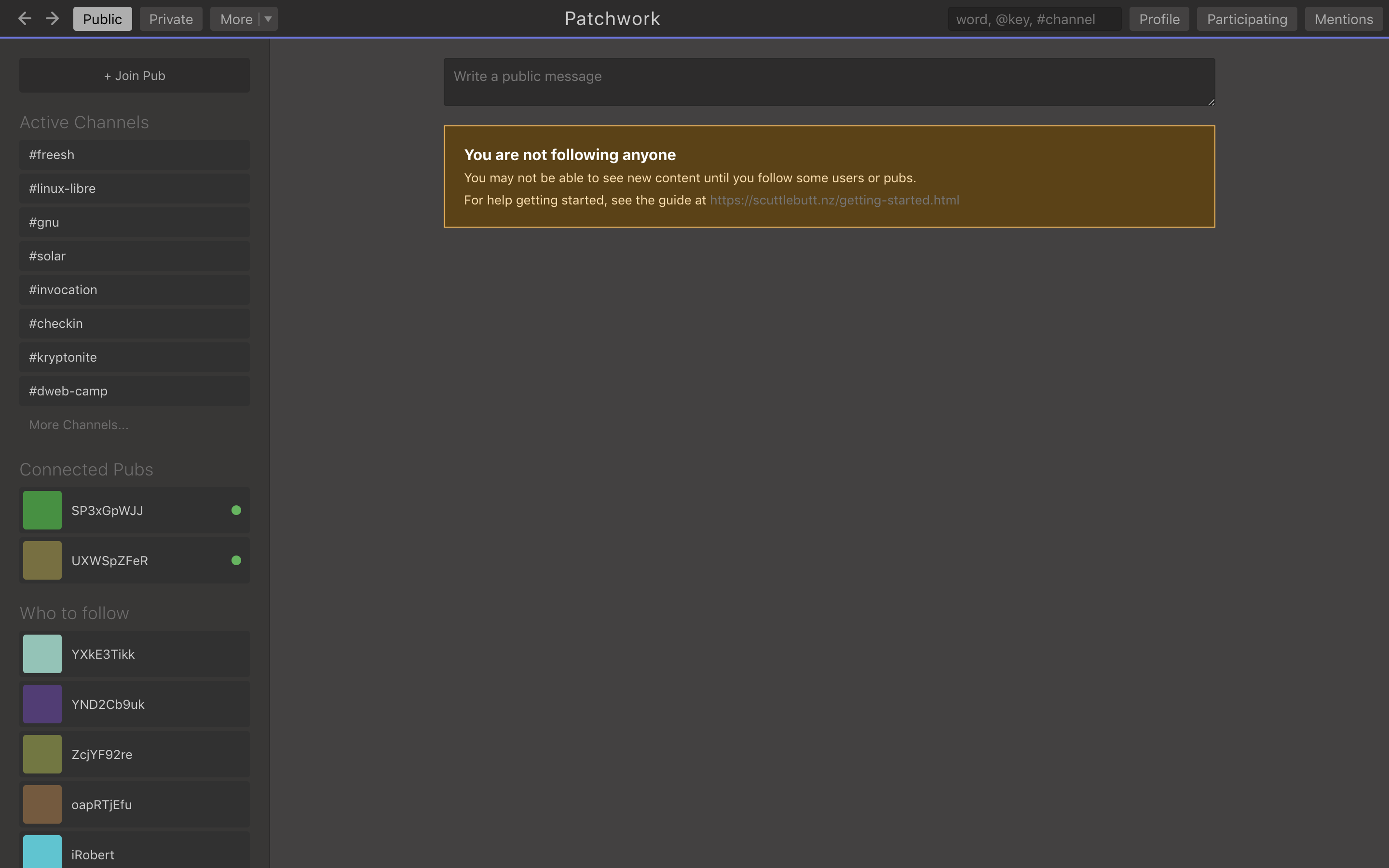
Task: Open the oapRTjEfu profile name
Action: tap(102, 804)
